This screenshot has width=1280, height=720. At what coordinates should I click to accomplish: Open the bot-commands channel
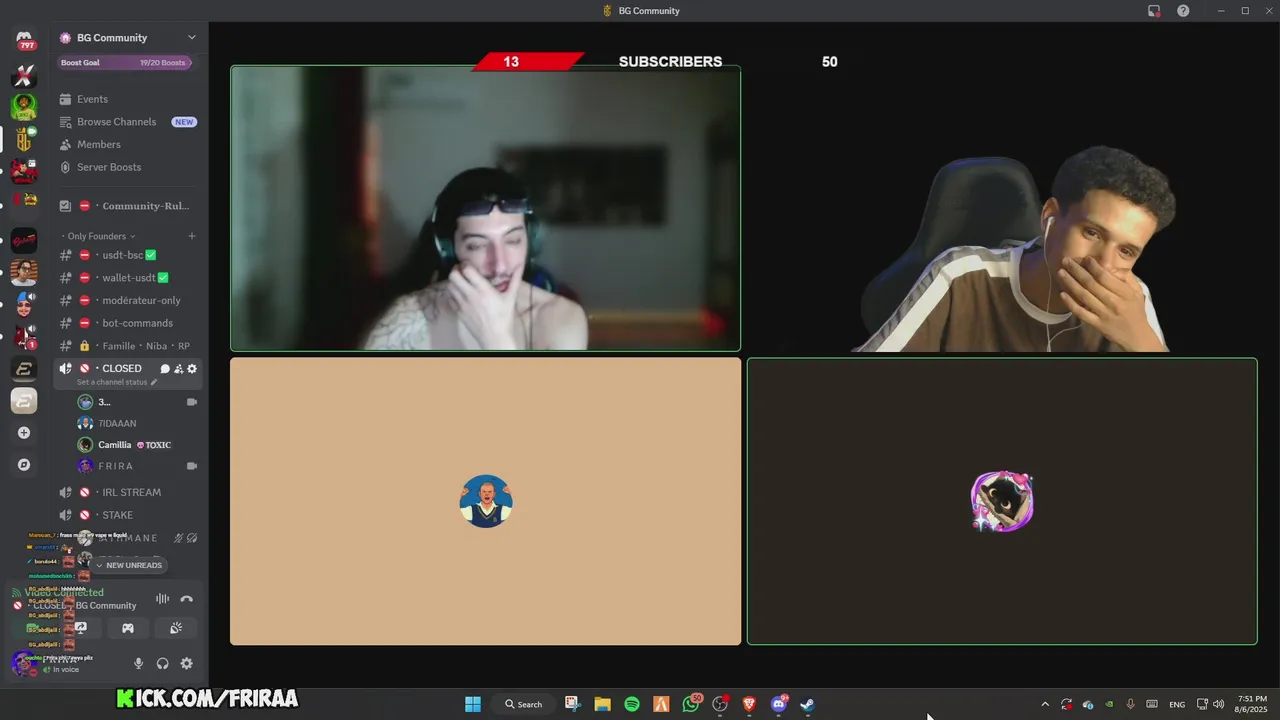pyautogui.click(x=128, y=323)
